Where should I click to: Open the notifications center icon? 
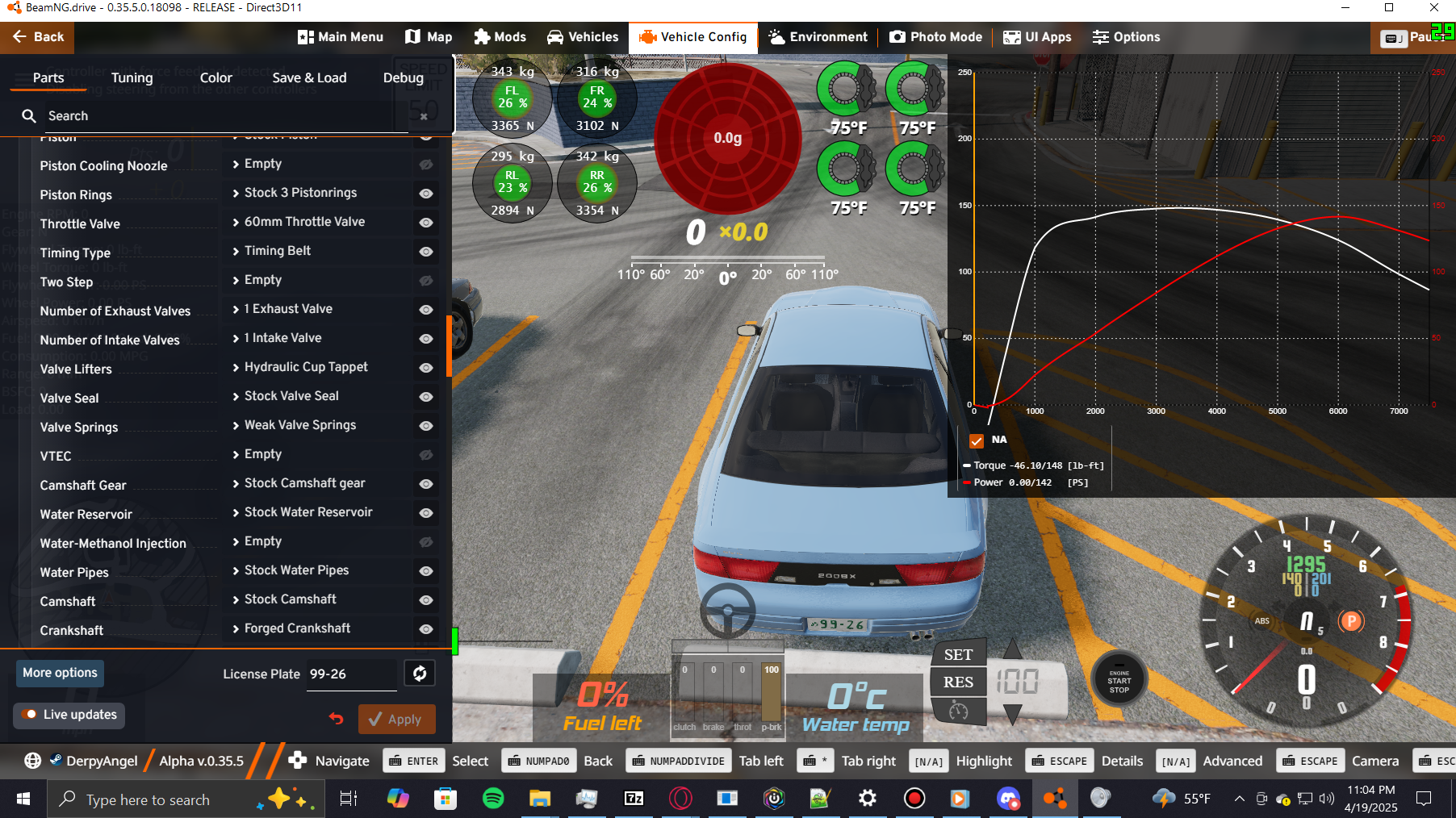(1424, 799)
